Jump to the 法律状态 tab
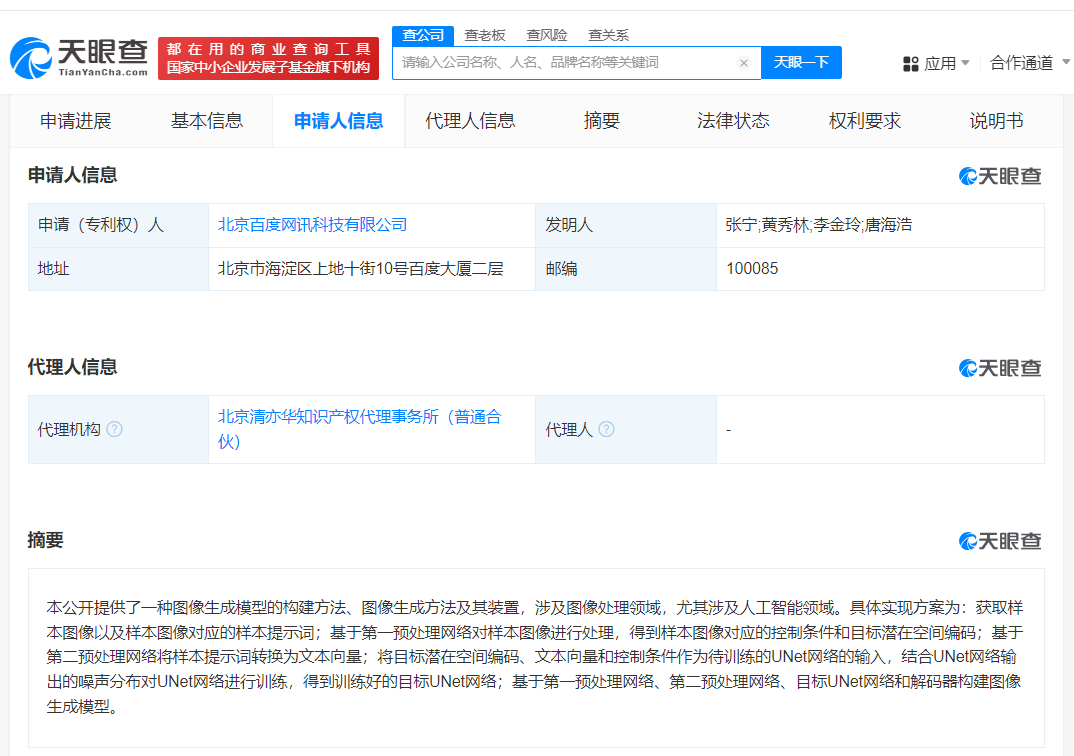Image resolution: width=1074 pixels, height=756 pixels. pyautogui.click(x=733, y=121)
